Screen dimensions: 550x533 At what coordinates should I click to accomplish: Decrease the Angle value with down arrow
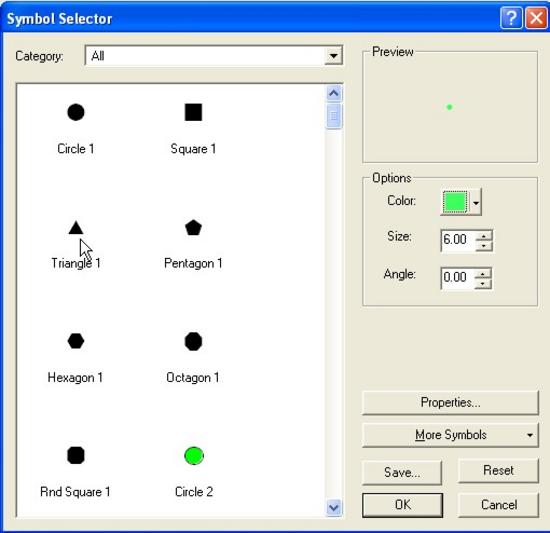pyautogui.click(x=483, y=283)
